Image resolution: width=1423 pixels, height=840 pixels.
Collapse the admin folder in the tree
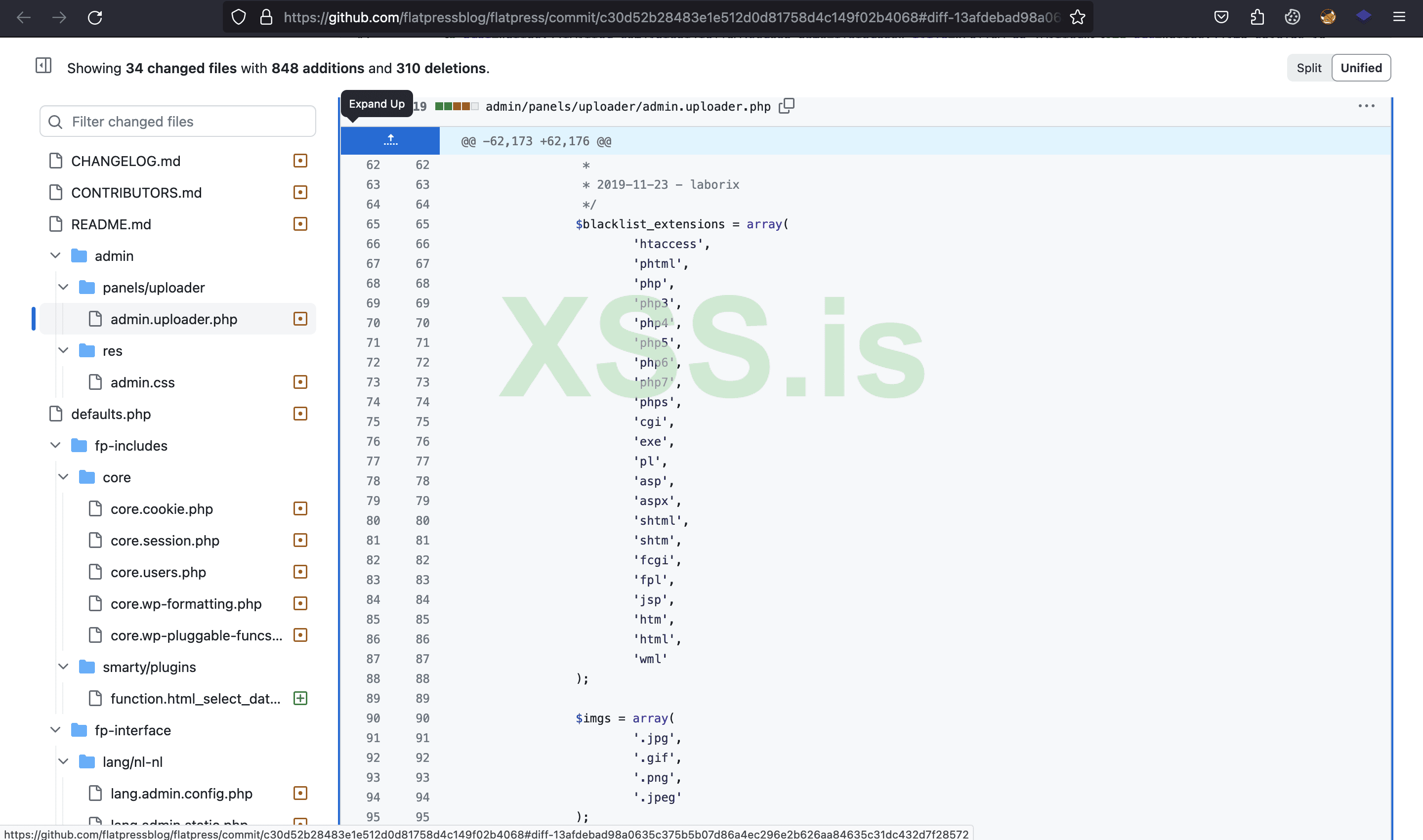55,255
